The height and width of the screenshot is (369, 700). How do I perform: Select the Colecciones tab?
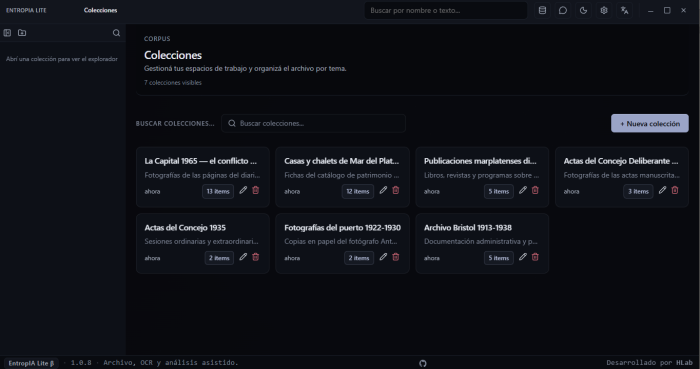tap(100, 10)
